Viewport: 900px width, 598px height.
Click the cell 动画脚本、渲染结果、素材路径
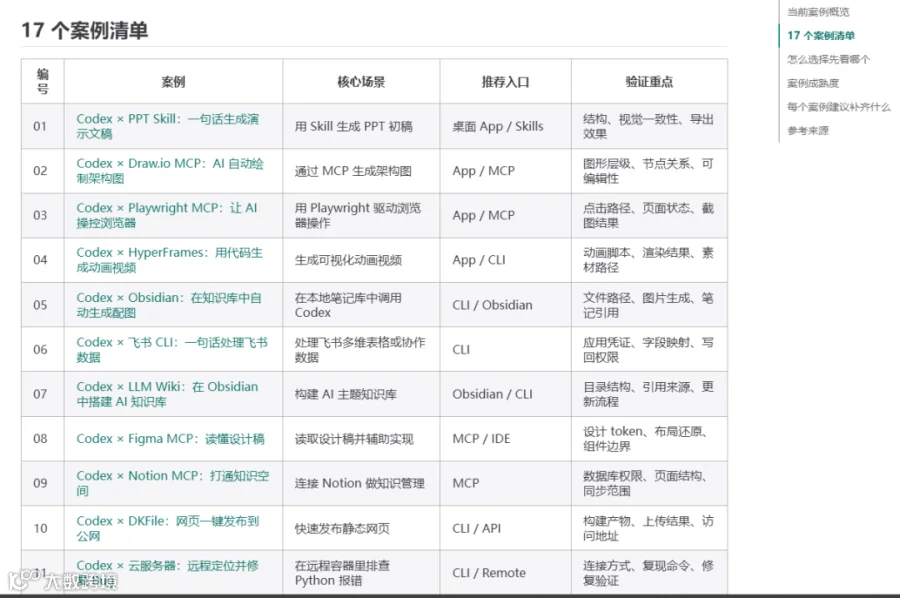click(649, 260)
